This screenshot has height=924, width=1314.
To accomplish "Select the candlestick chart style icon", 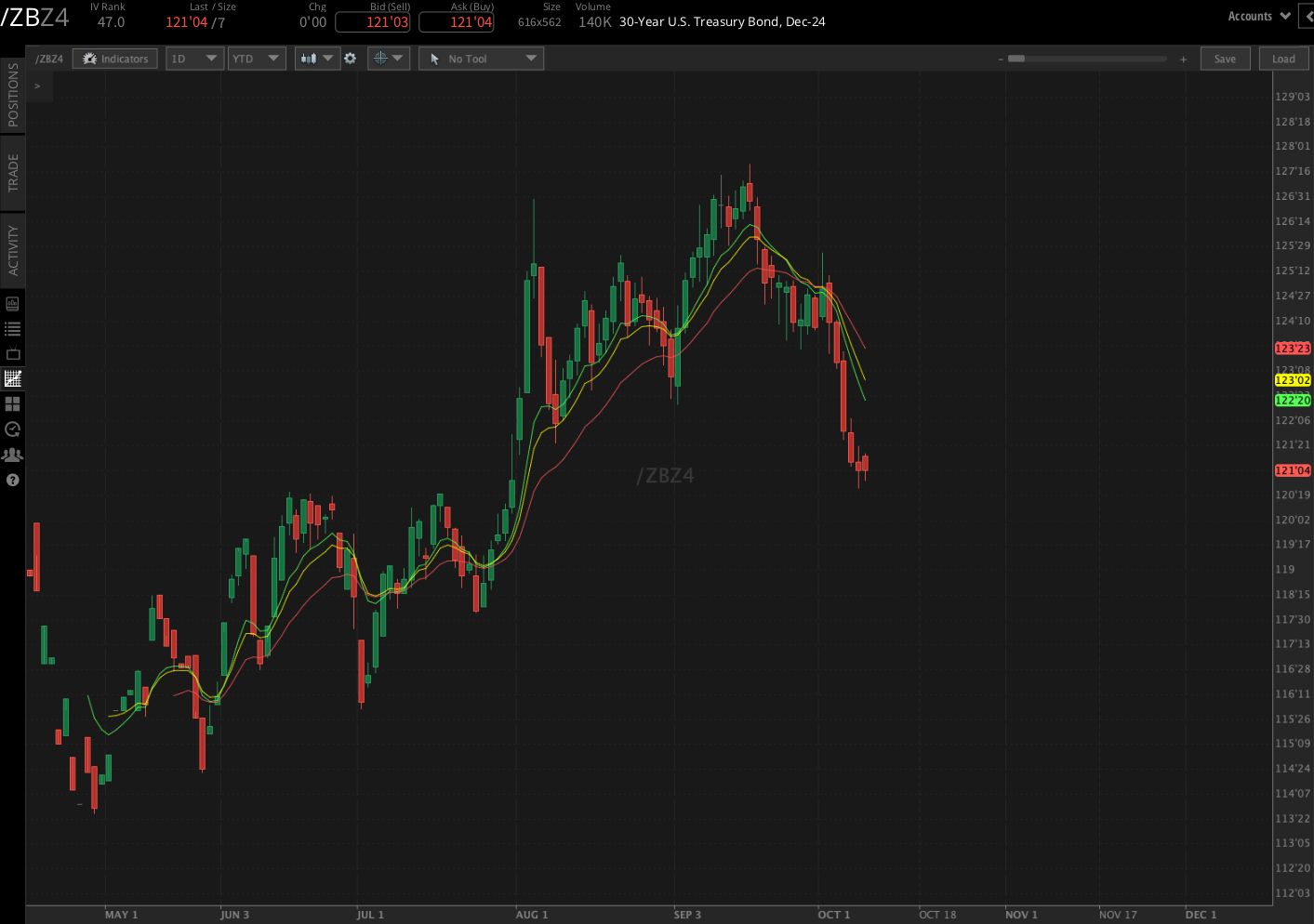I will coord(312,58).
